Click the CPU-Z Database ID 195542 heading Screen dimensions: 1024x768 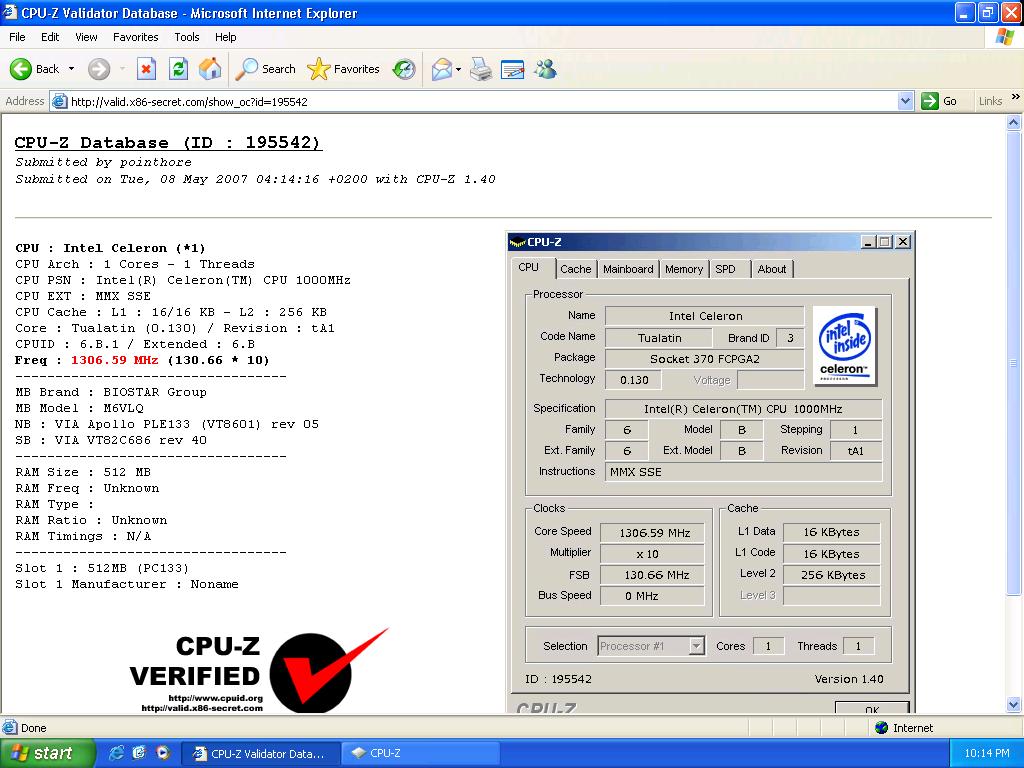coord(168,142)
